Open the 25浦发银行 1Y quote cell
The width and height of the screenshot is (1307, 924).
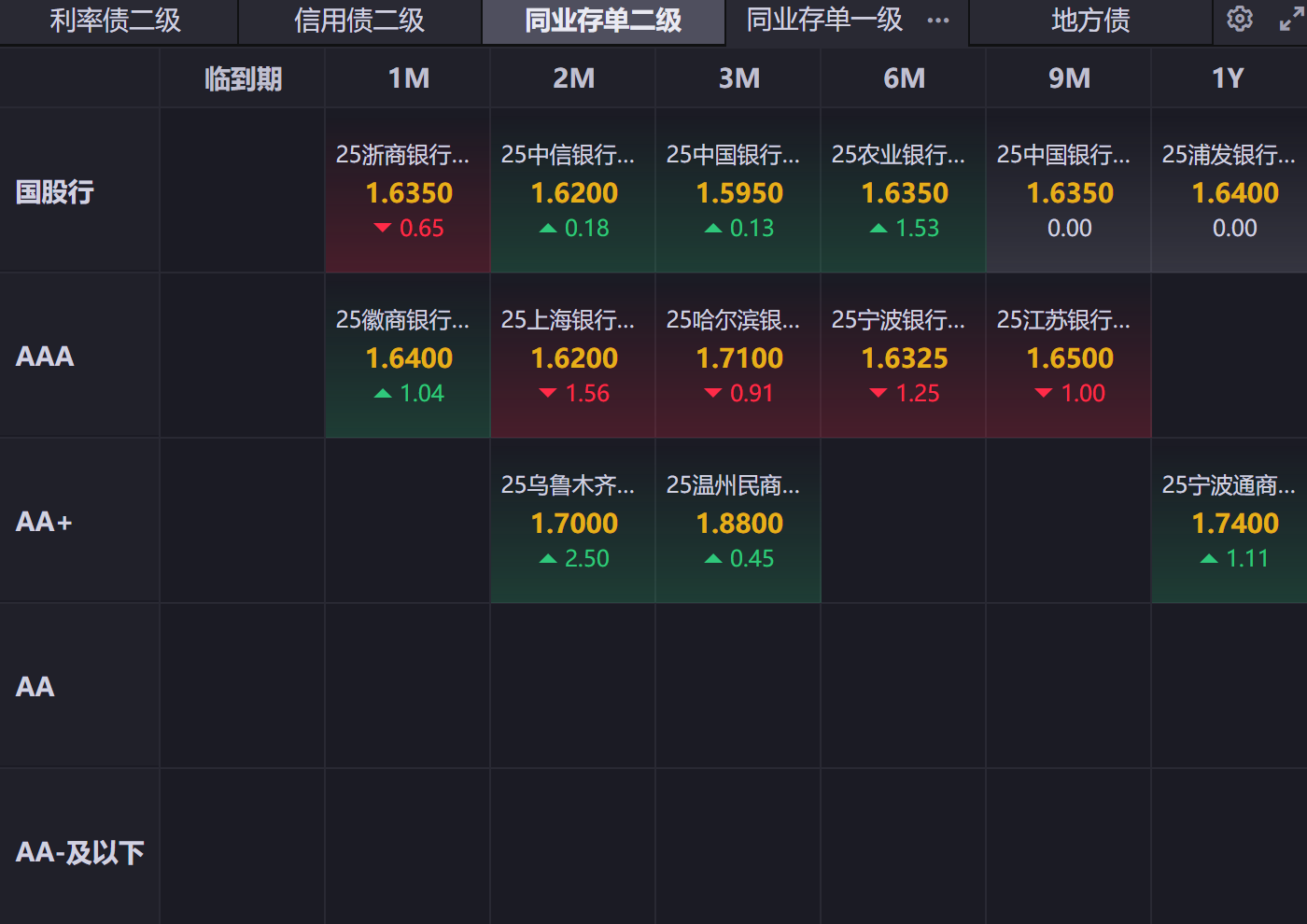[x=1230, y=191]
